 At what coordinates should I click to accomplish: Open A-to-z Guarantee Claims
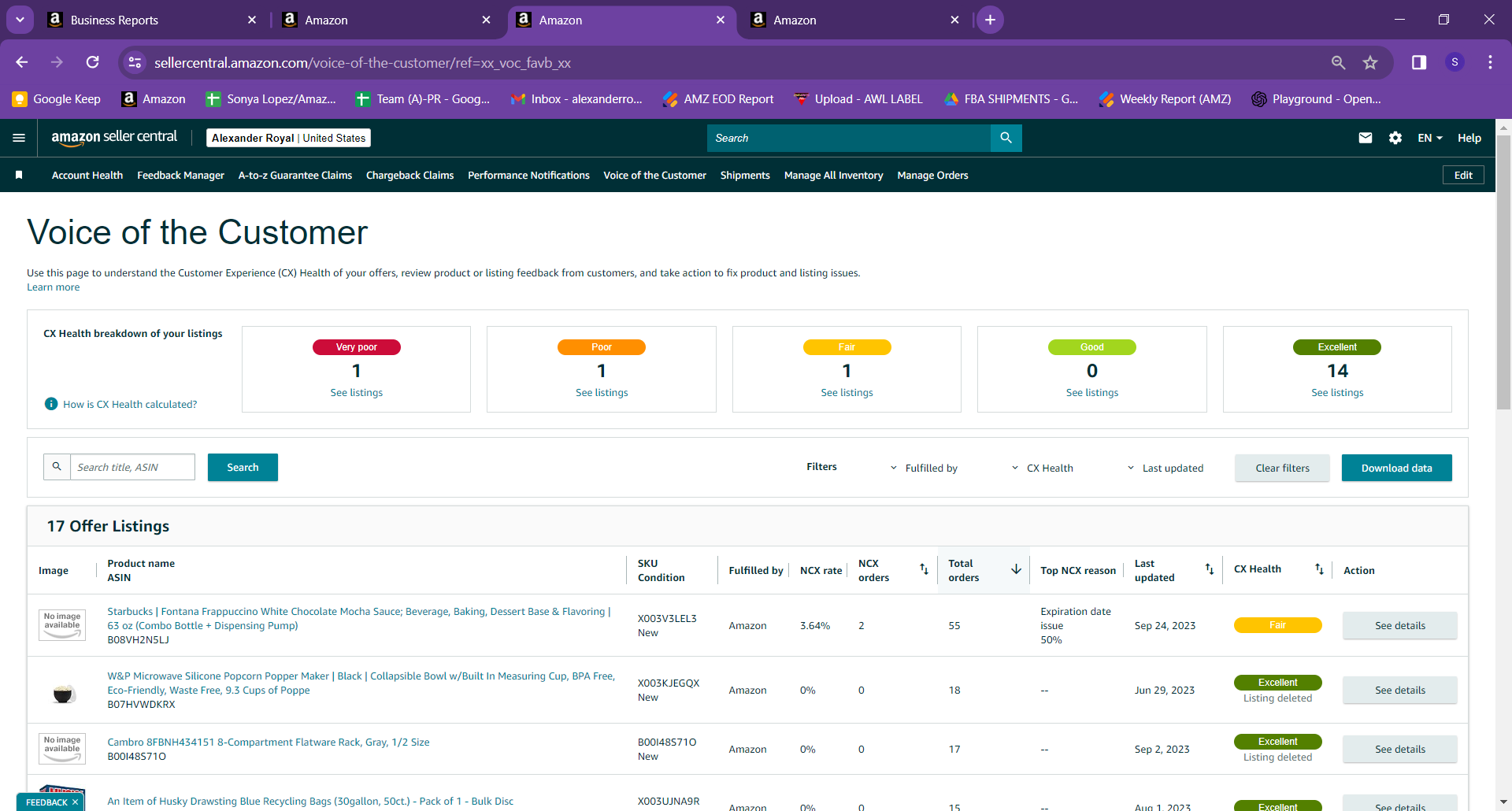coord(295,175)
